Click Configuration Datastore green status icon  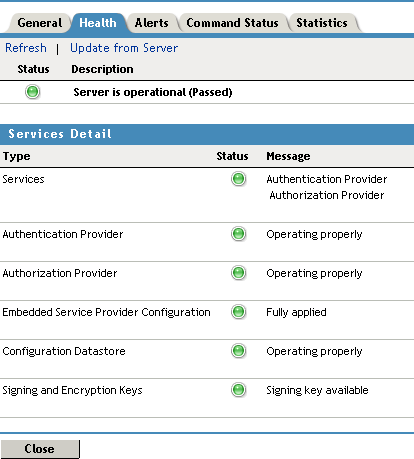(238, 351)
